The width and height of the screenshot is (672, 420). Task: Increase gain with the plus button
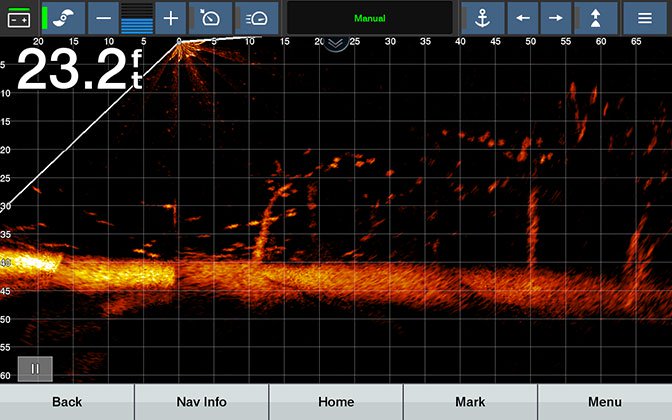(171, 18)
